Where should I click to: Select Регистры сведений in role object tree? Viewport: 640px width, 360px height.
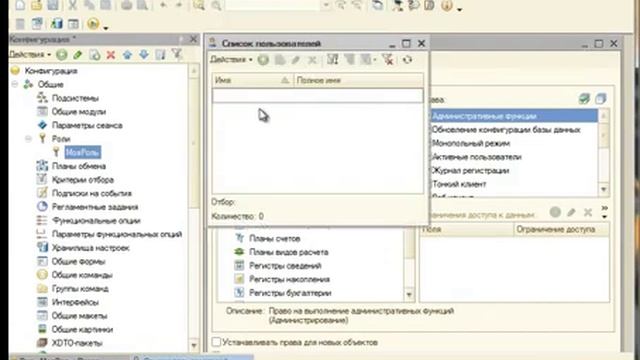tap(285, 266)
